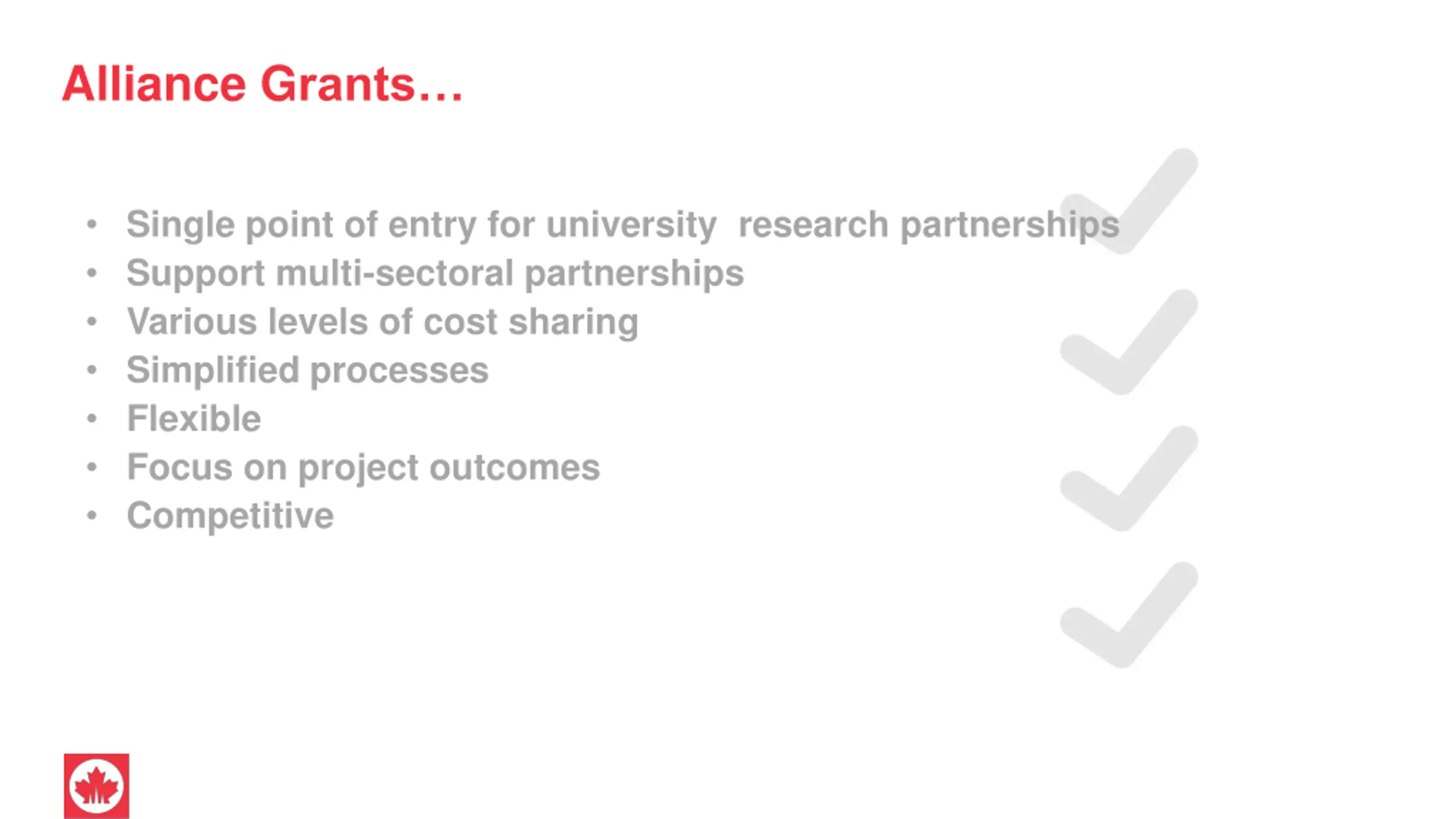Click the topmost gray checkmark graphic
The image size is (1456, 819).
[1130, 201]
